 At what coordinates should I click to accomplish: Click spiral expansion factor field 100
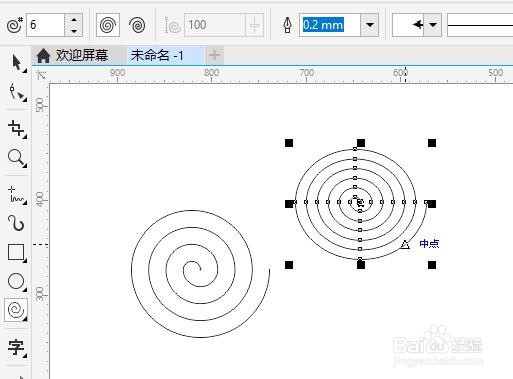pyautogui.click(x=214, y=25)
